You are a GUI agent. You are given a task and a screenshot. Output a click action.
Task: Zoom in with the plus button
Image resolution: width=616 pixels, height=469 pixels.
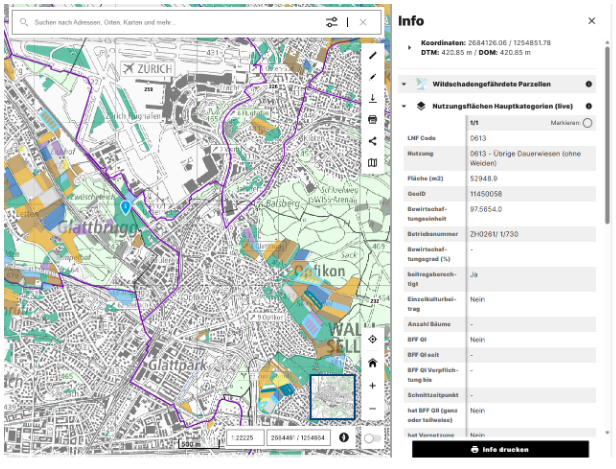coord(372,386)
